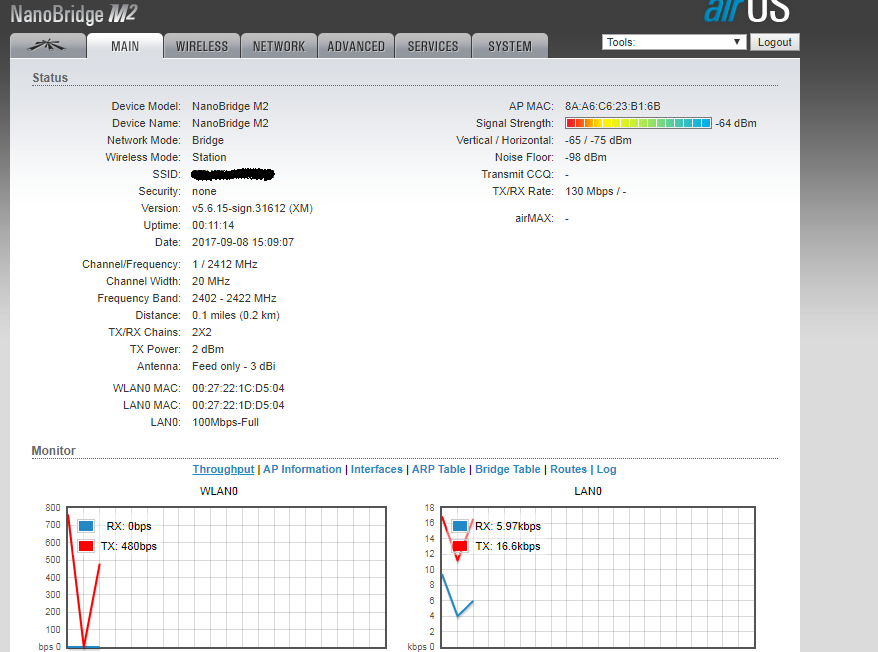
Task: Click the Wireless Mode value Station
Action: coord(209,157)
